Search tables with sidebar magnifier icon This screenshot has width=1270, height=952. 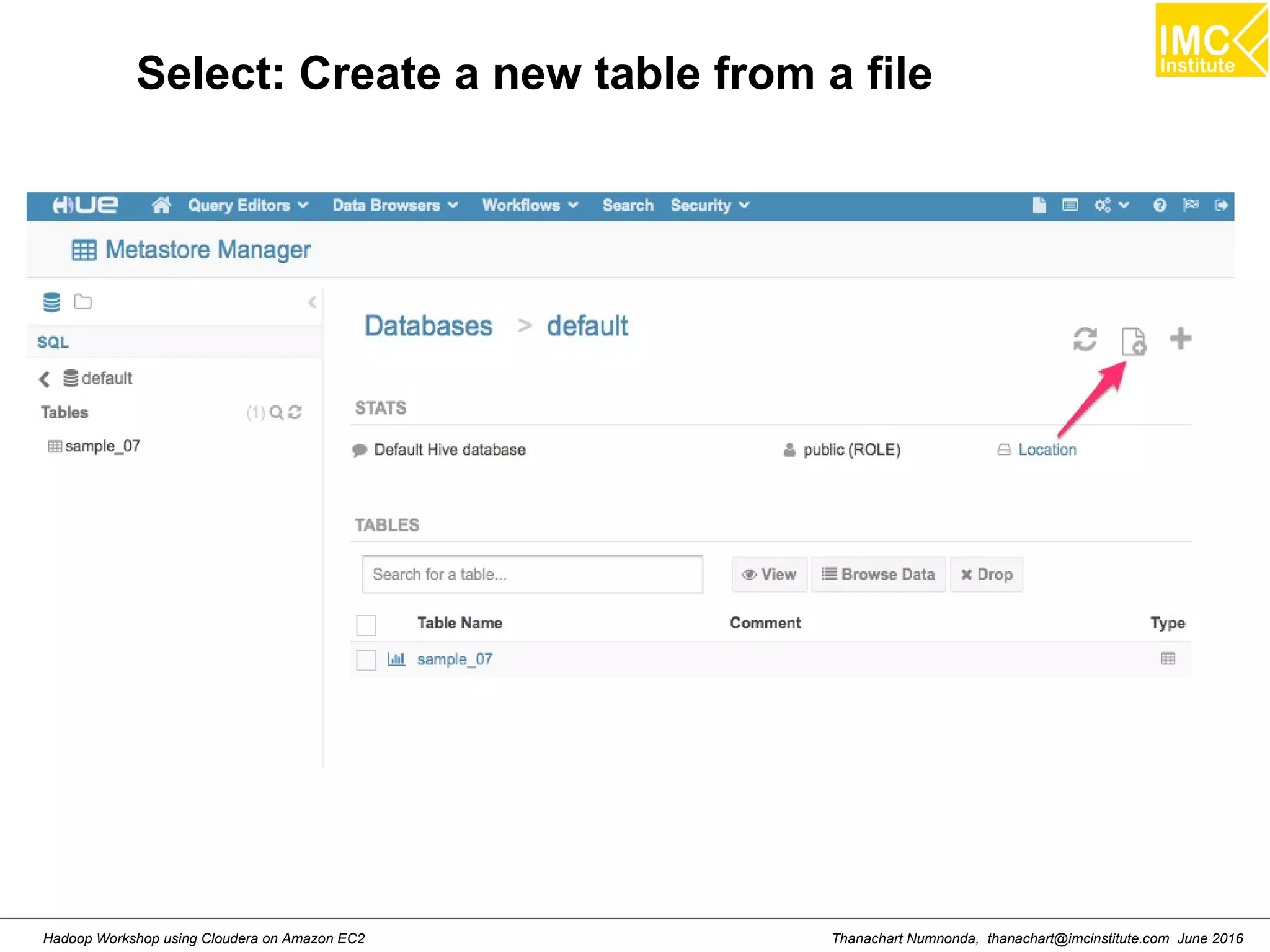(x=277, y=413)
